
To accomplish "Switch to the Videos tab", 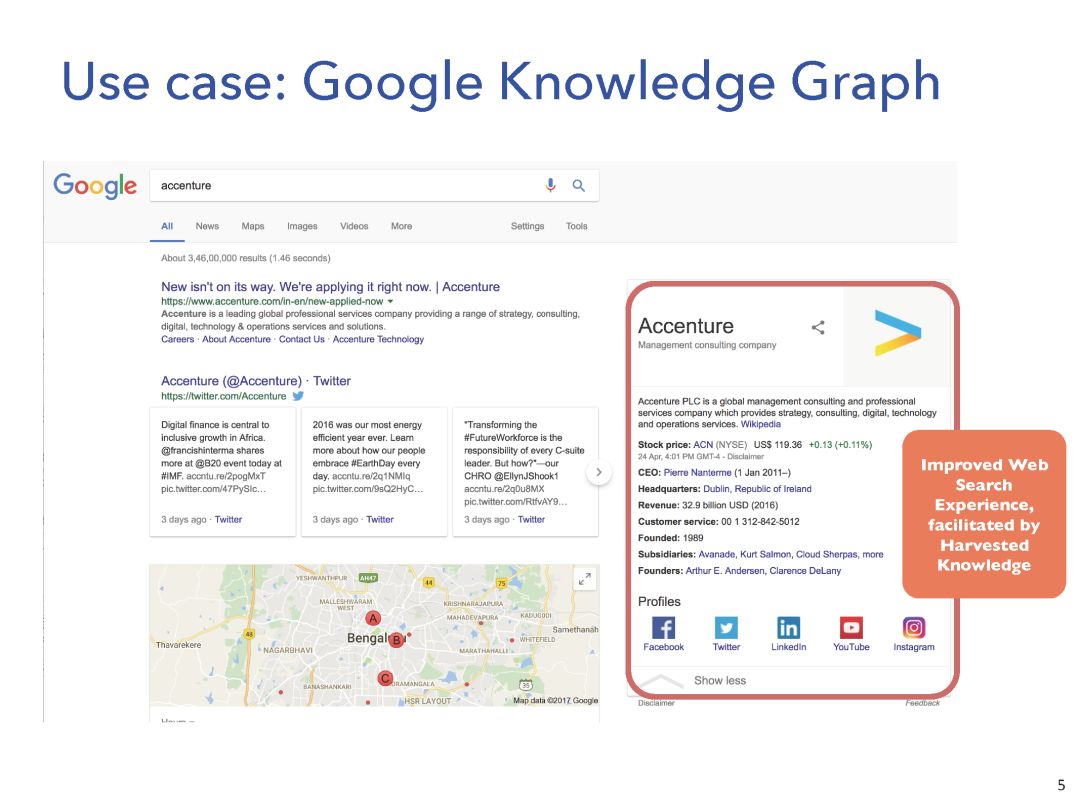I will 354,226.
